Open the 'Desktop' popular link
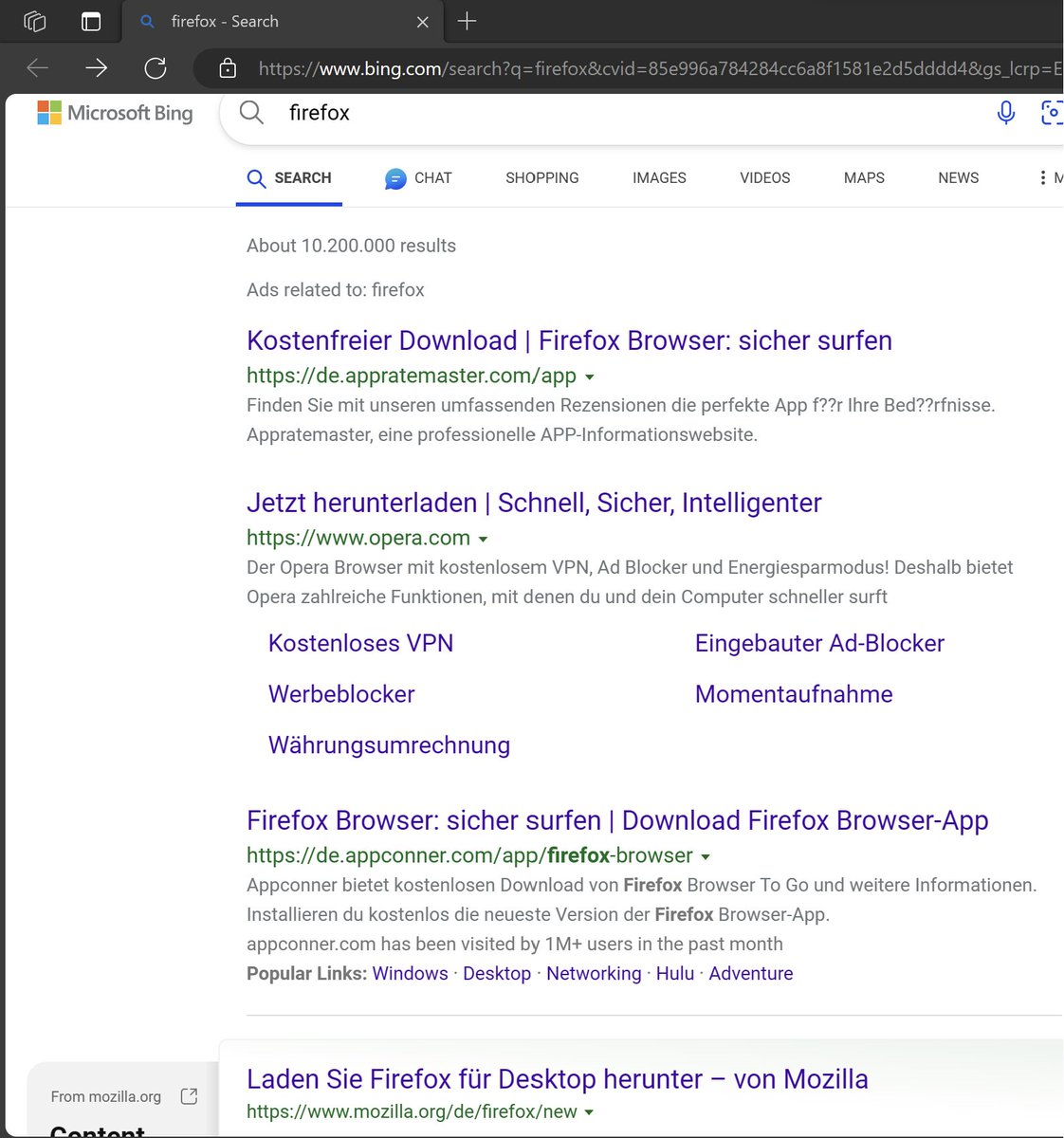The image size is (1064, 1138). pos(497,973)
